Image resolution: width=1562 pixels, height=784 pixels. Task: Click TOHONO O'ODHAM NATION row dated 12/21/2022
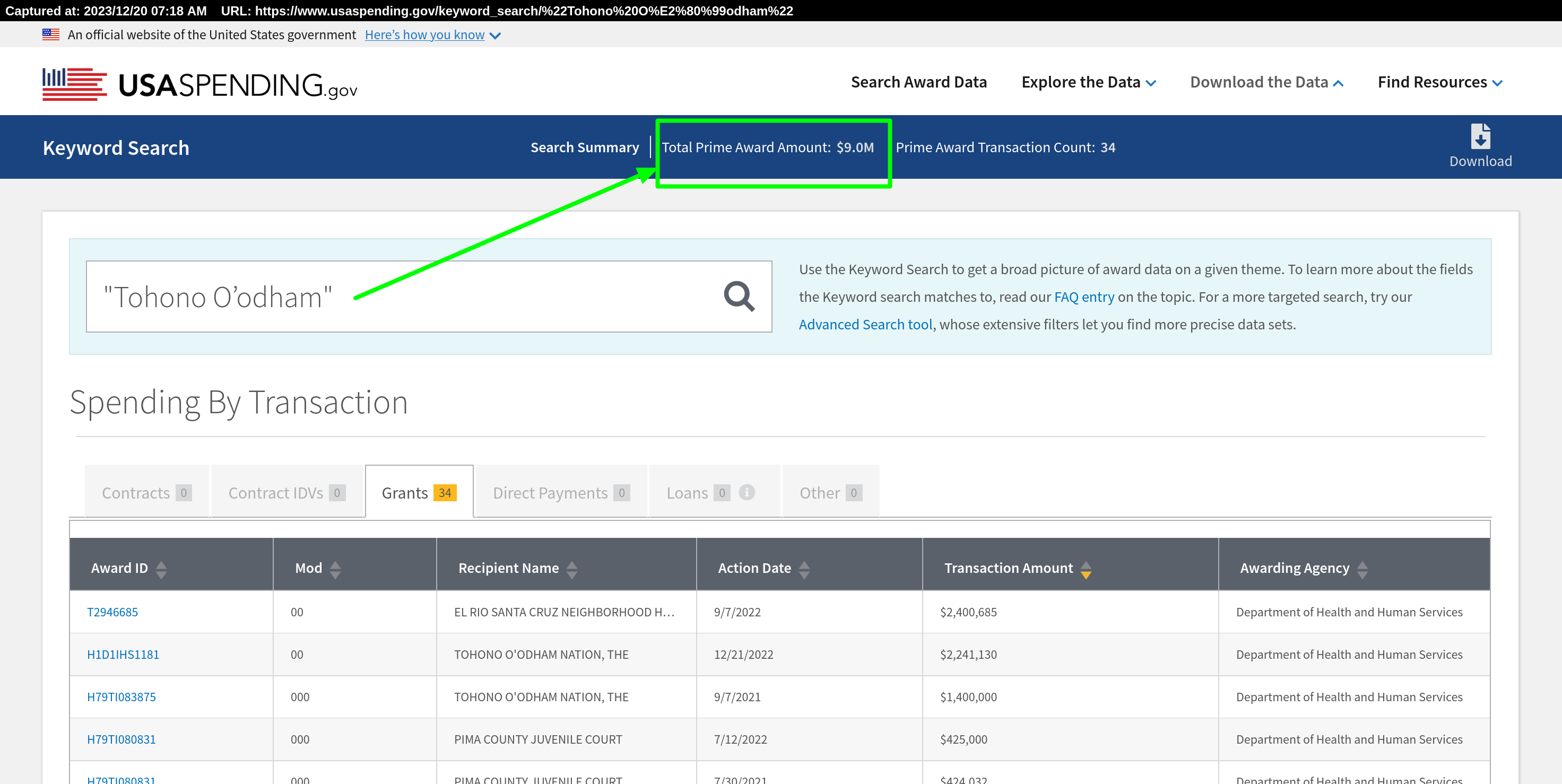point(779,654)
